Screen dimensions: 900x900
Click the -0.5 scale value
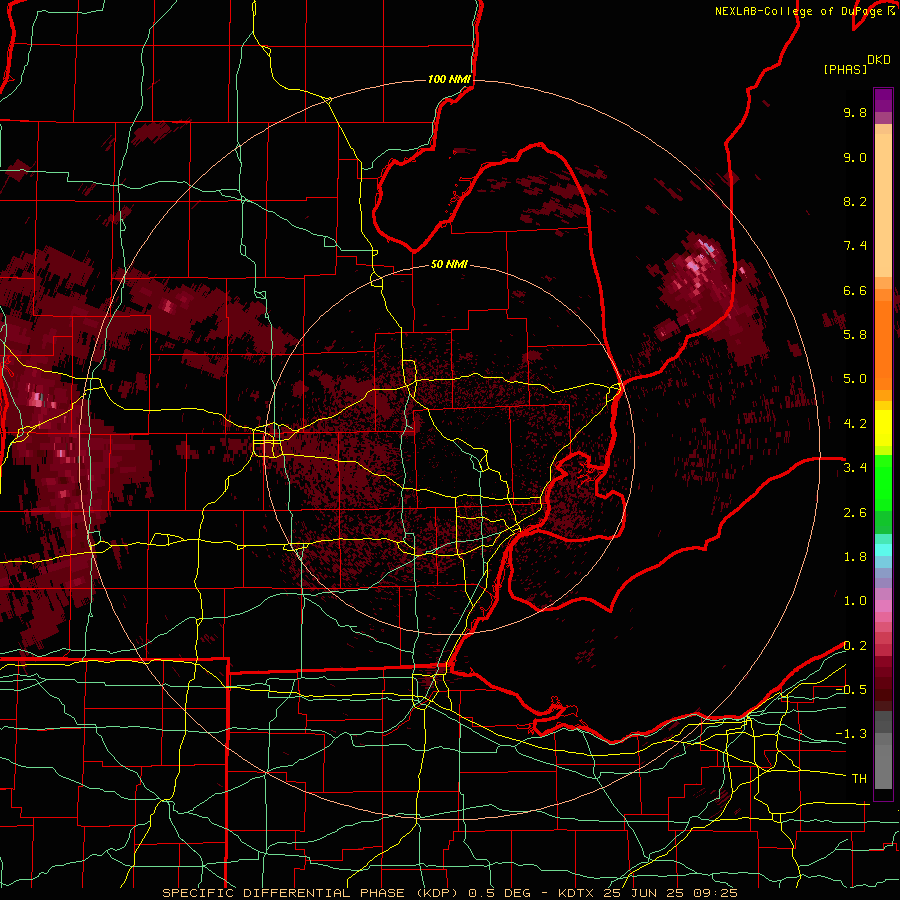click(x=851, y=690)
